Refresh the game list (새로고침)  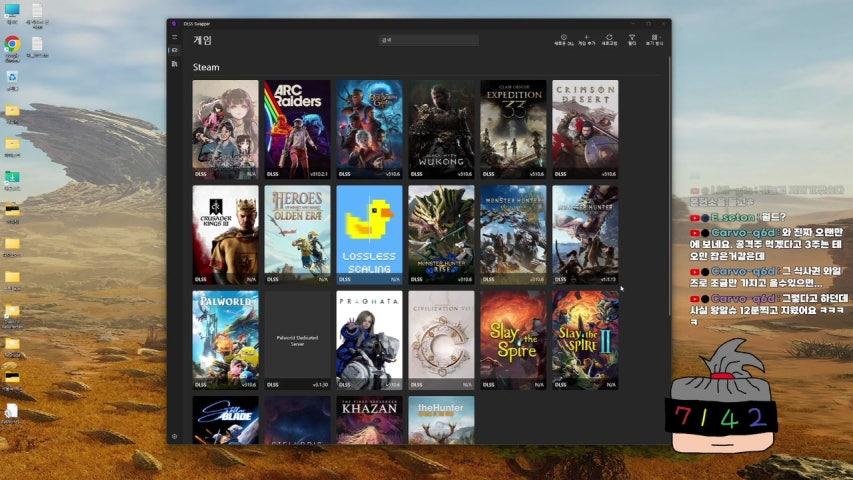pos(609,40)
